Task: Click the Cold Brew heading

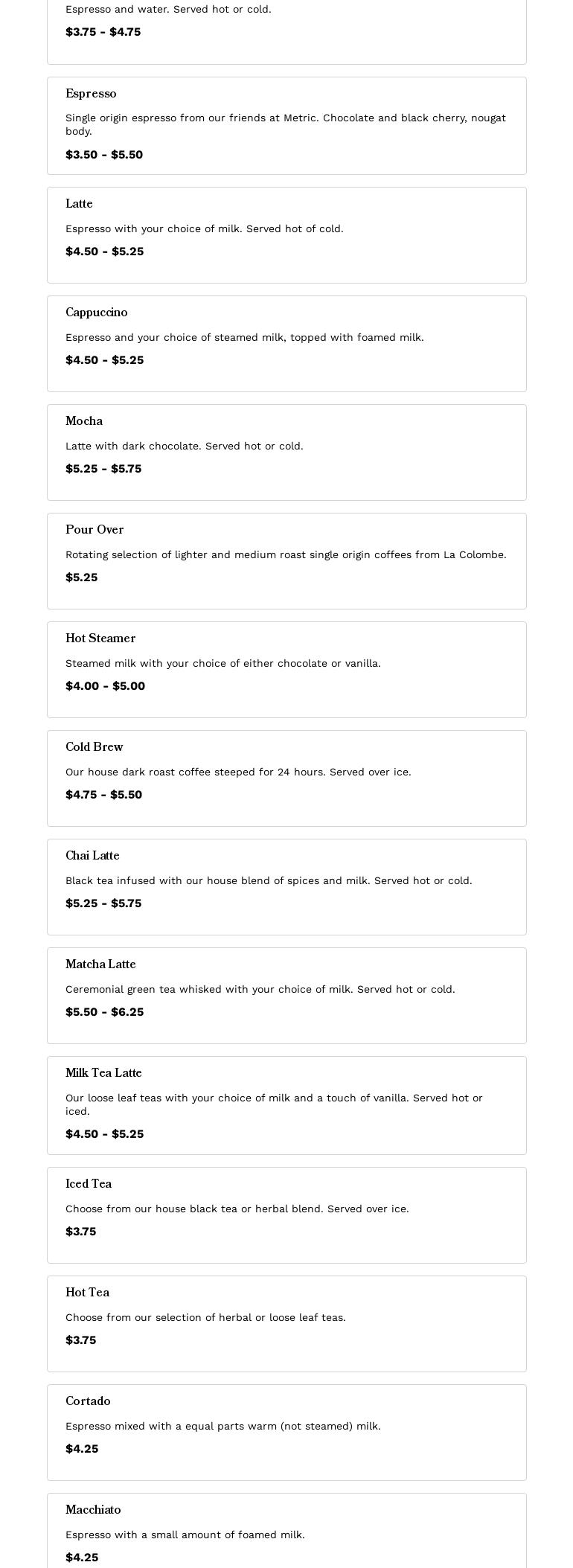Action: 95,747
